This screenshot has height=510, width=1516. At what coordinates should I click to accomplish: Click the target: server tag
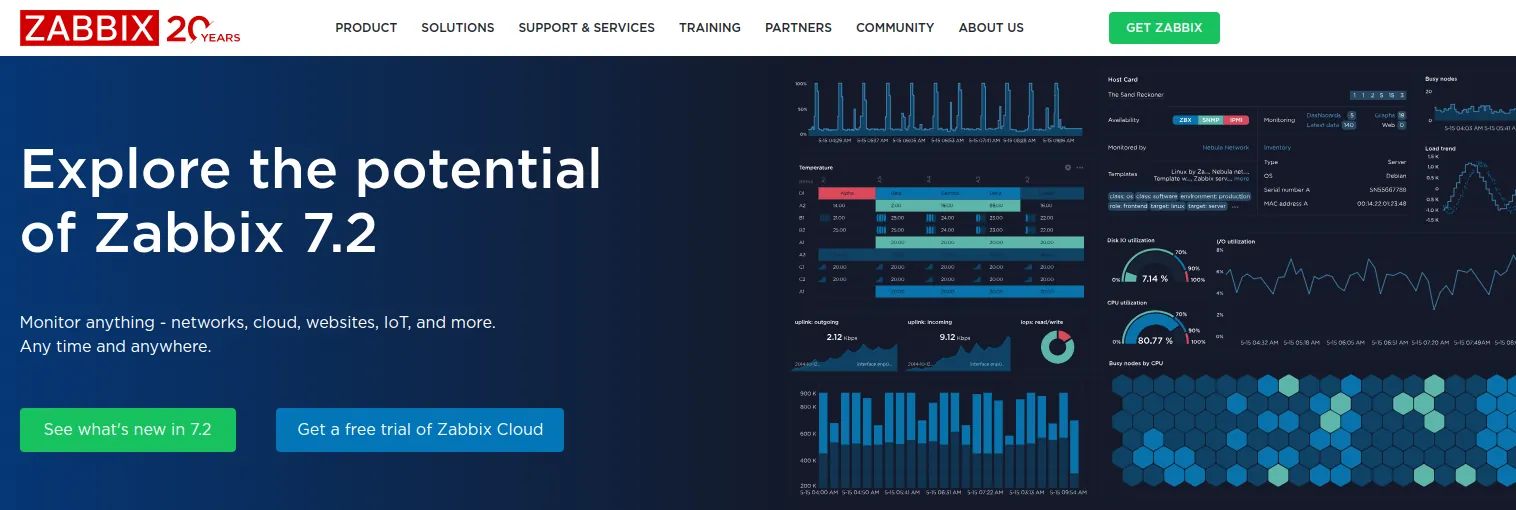point(1207,207)
